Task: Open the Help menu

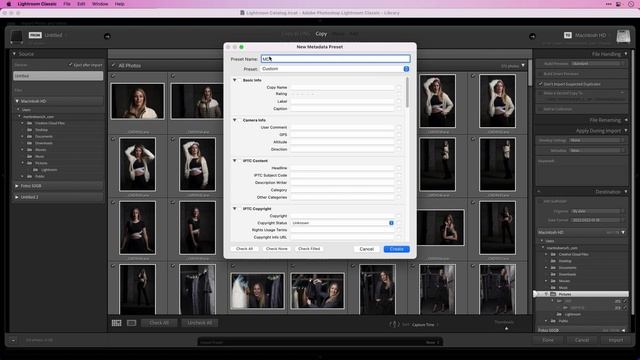Action: pyautogui.click(x=120, y=4)
